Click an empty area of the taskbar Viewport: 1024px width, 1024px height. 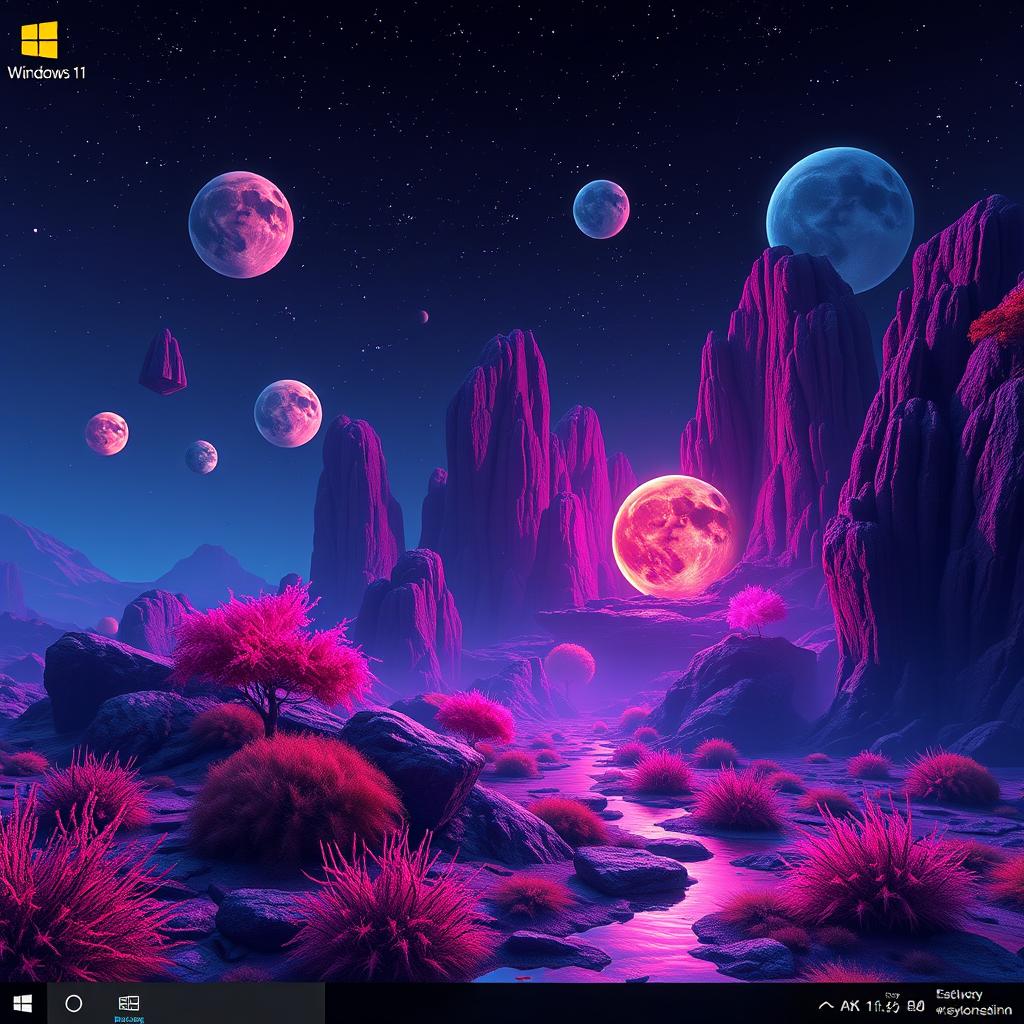(500, 1007)
